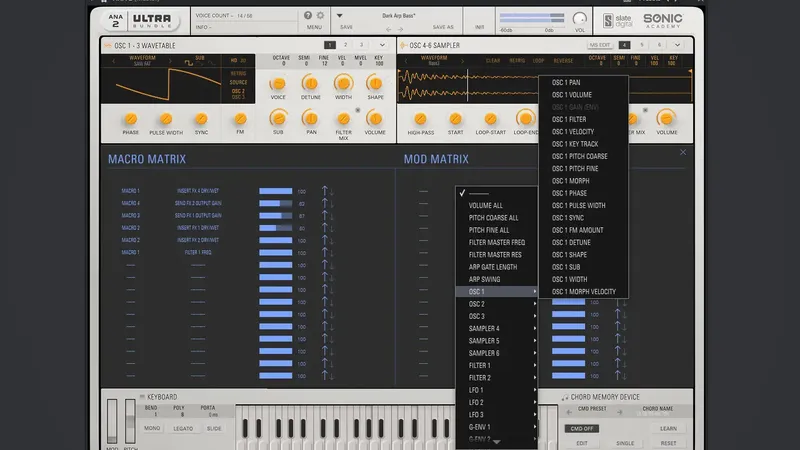Viewport: 800px width, 450px height.
Task: Click sampler CLEAR button
Action: 493,61
